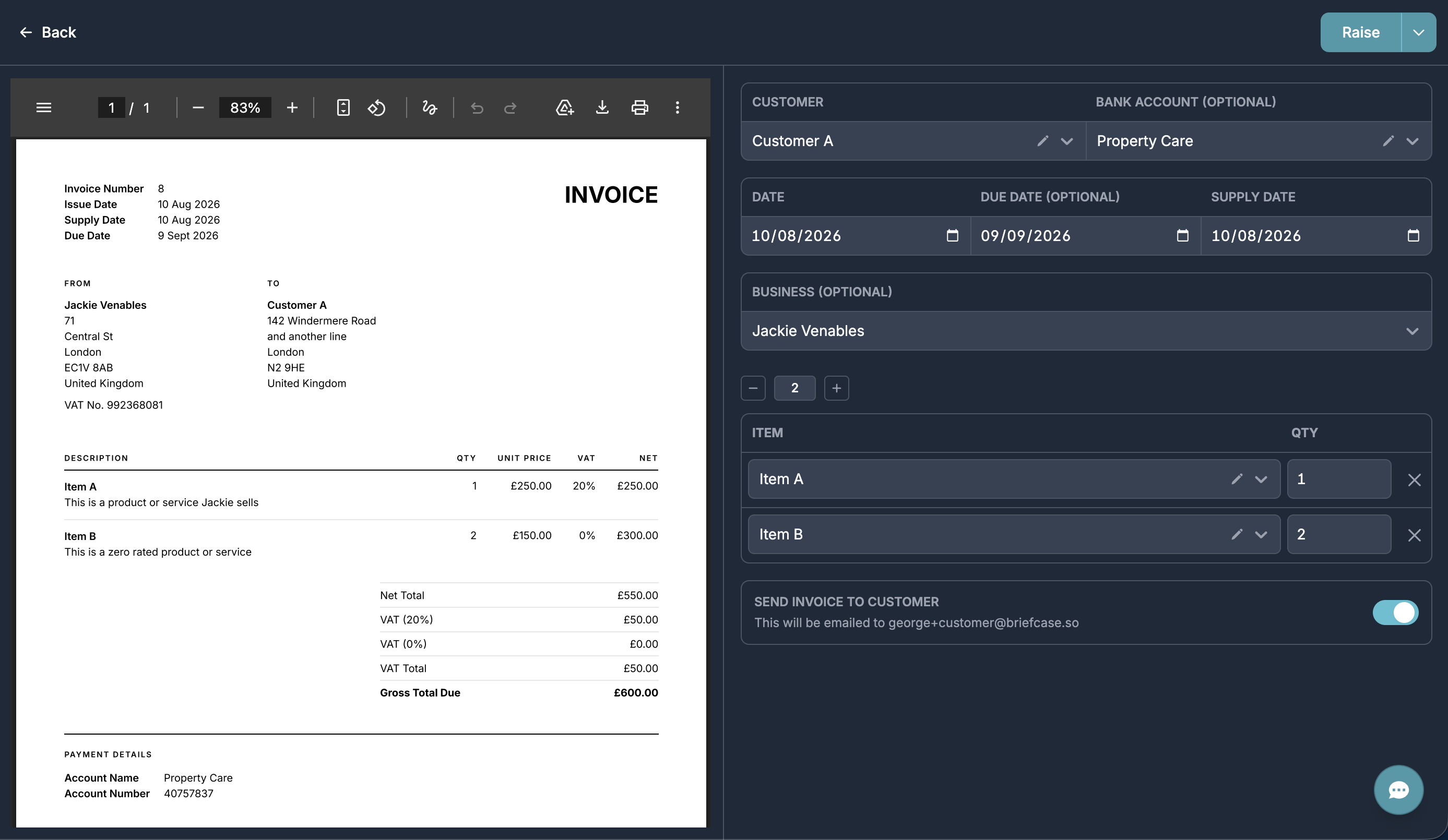Image resolution: width=1448 pixels, height=840 pixels.
Task: Zoom in the PDF preview
Action: tap(292, 107)
